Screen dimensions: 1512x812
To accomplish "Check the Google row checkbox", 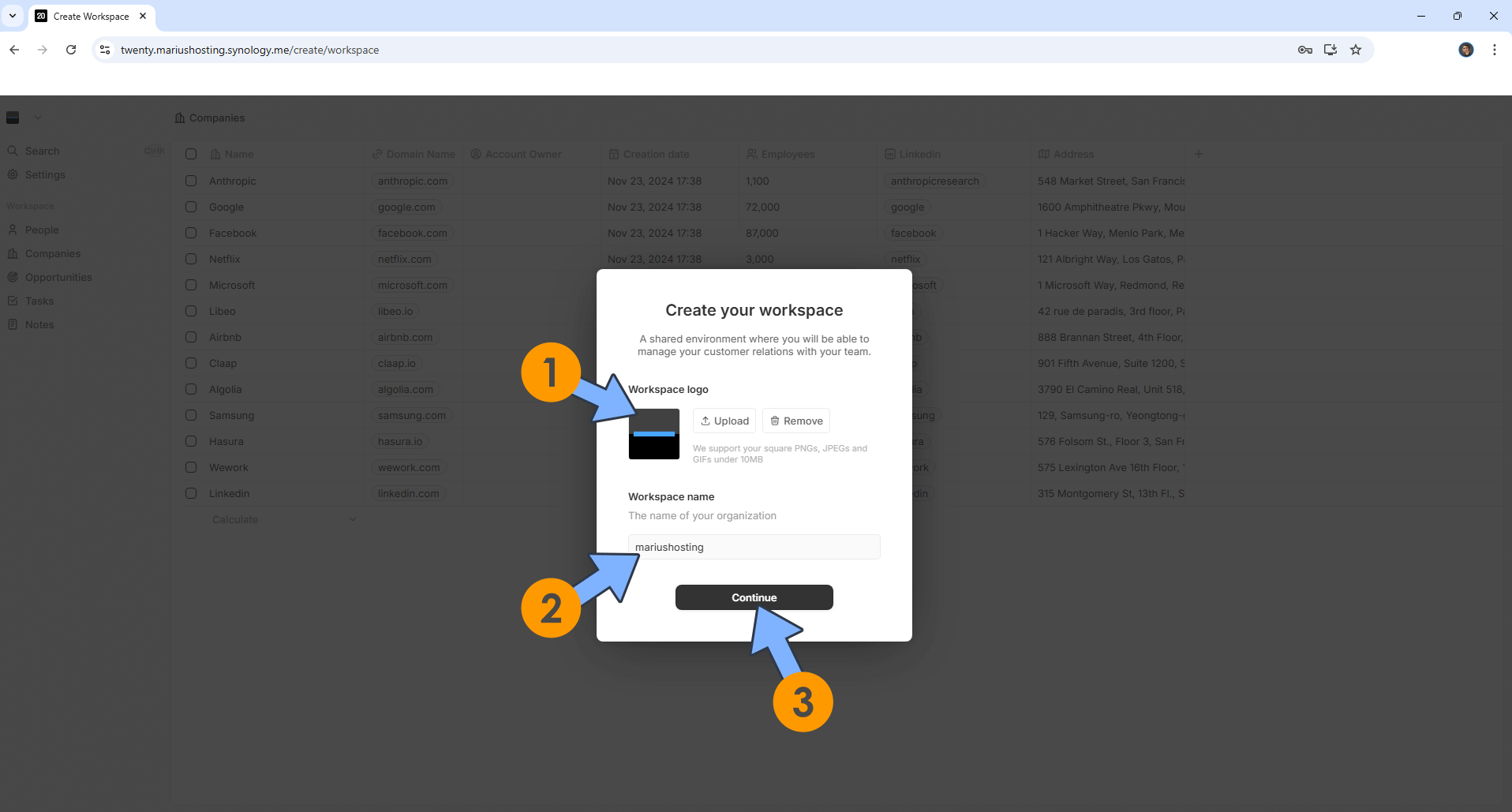I will click(191, 207).
